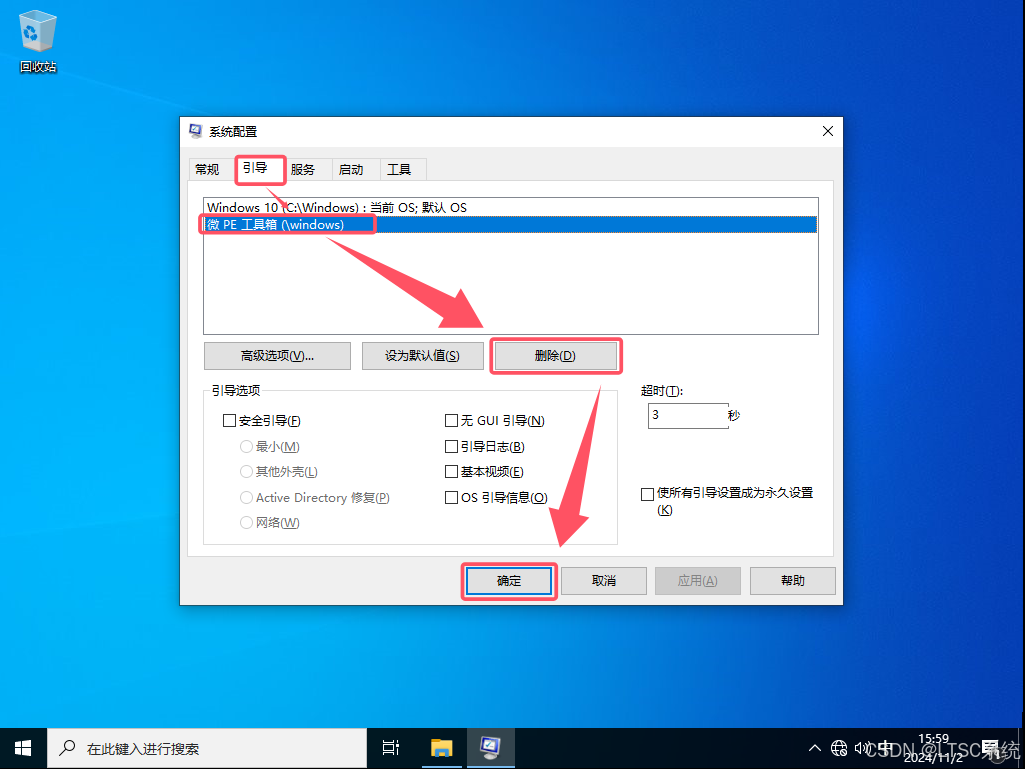Open File Explorer from the taskbar
This screenshot has width=1025, height=769.
[442, 748]
